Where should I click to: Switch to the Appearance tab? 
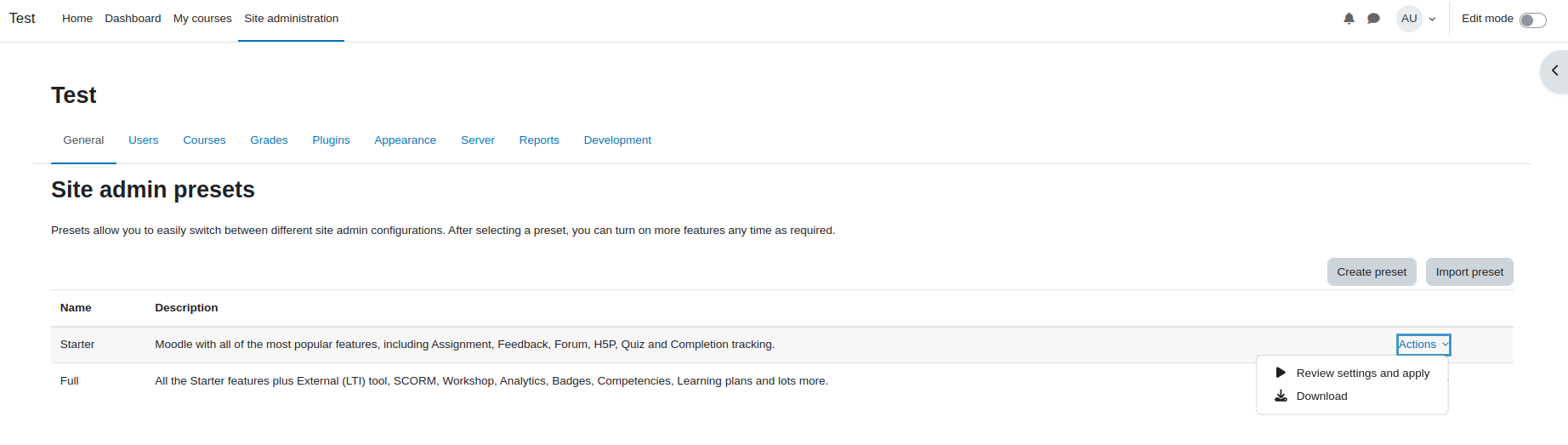pyautogui.click(x=405, y=140)
